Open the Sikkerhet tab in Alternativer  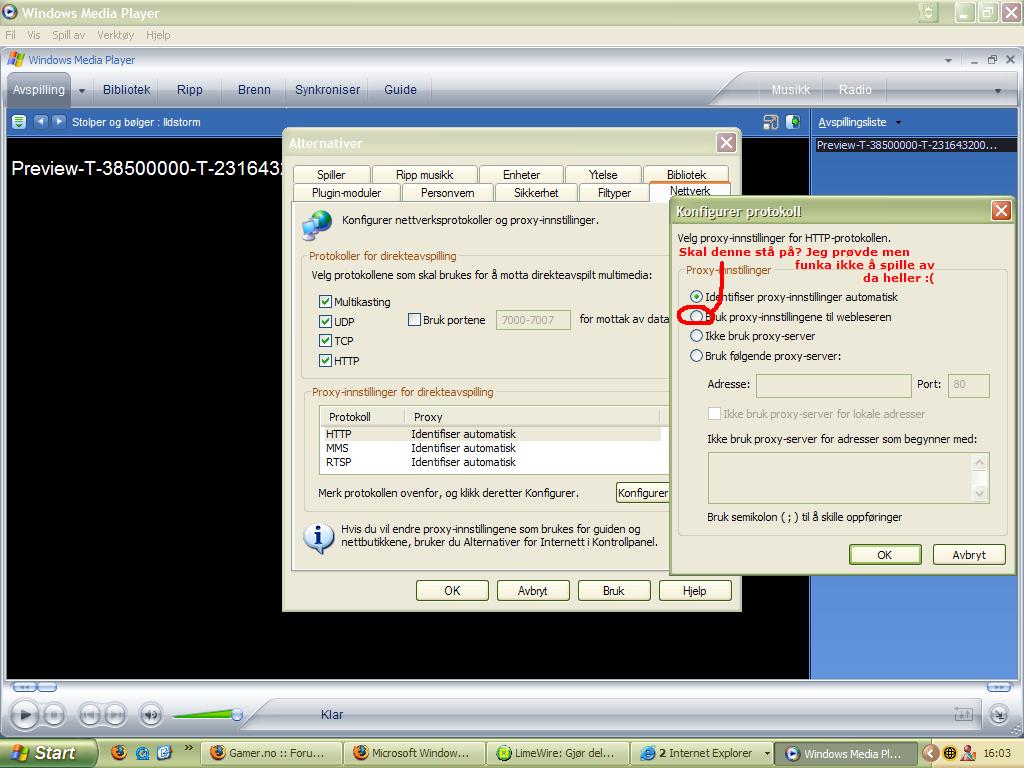pyautogui.click(x=536, y=193)
